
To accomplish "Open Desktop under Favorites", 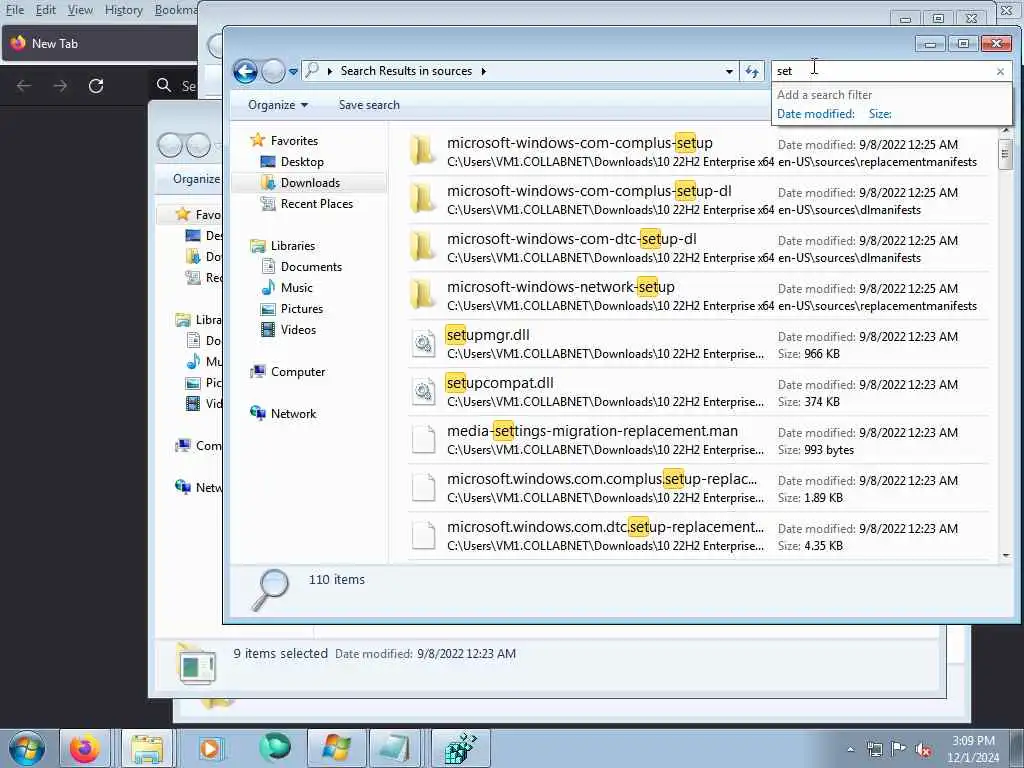I will 302,161.
